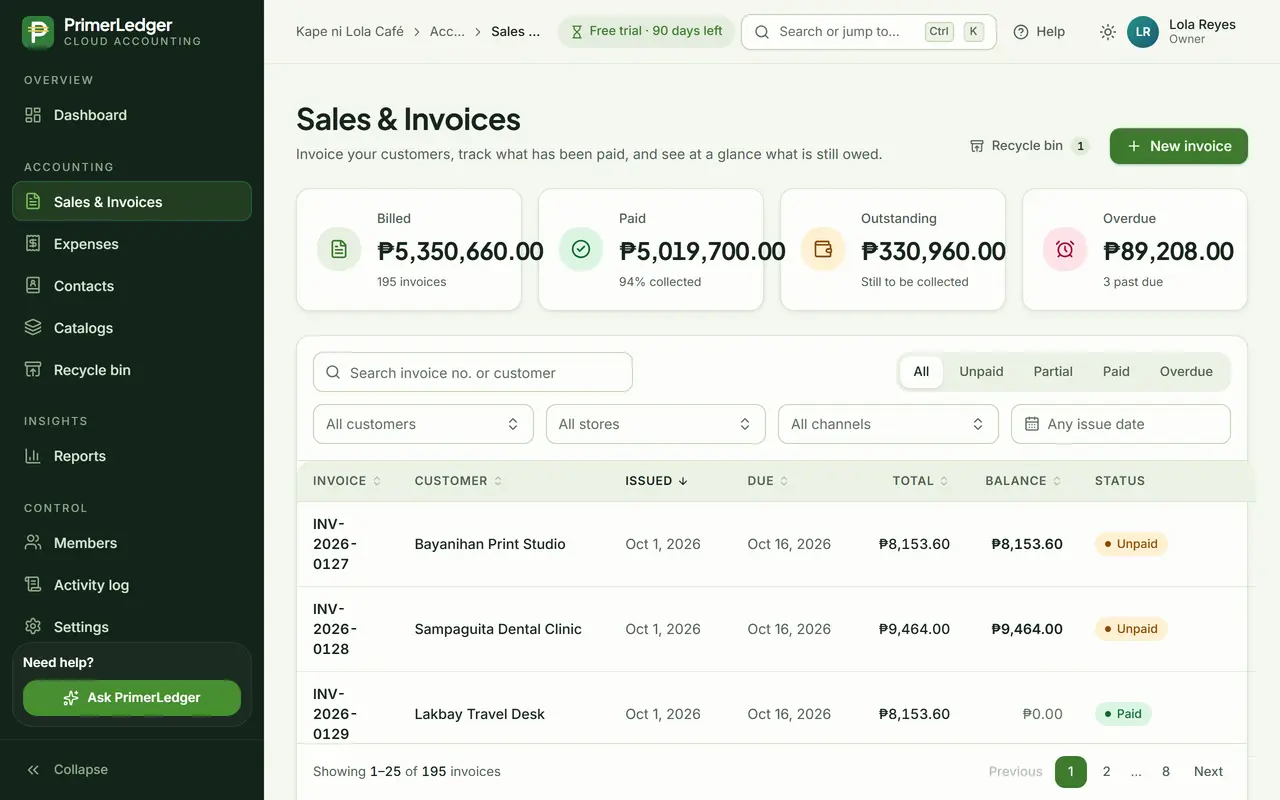The width and height of the screenshot is (1280, 800).
Task: Show only Overdue invoices
Action: pos(1186,371)
